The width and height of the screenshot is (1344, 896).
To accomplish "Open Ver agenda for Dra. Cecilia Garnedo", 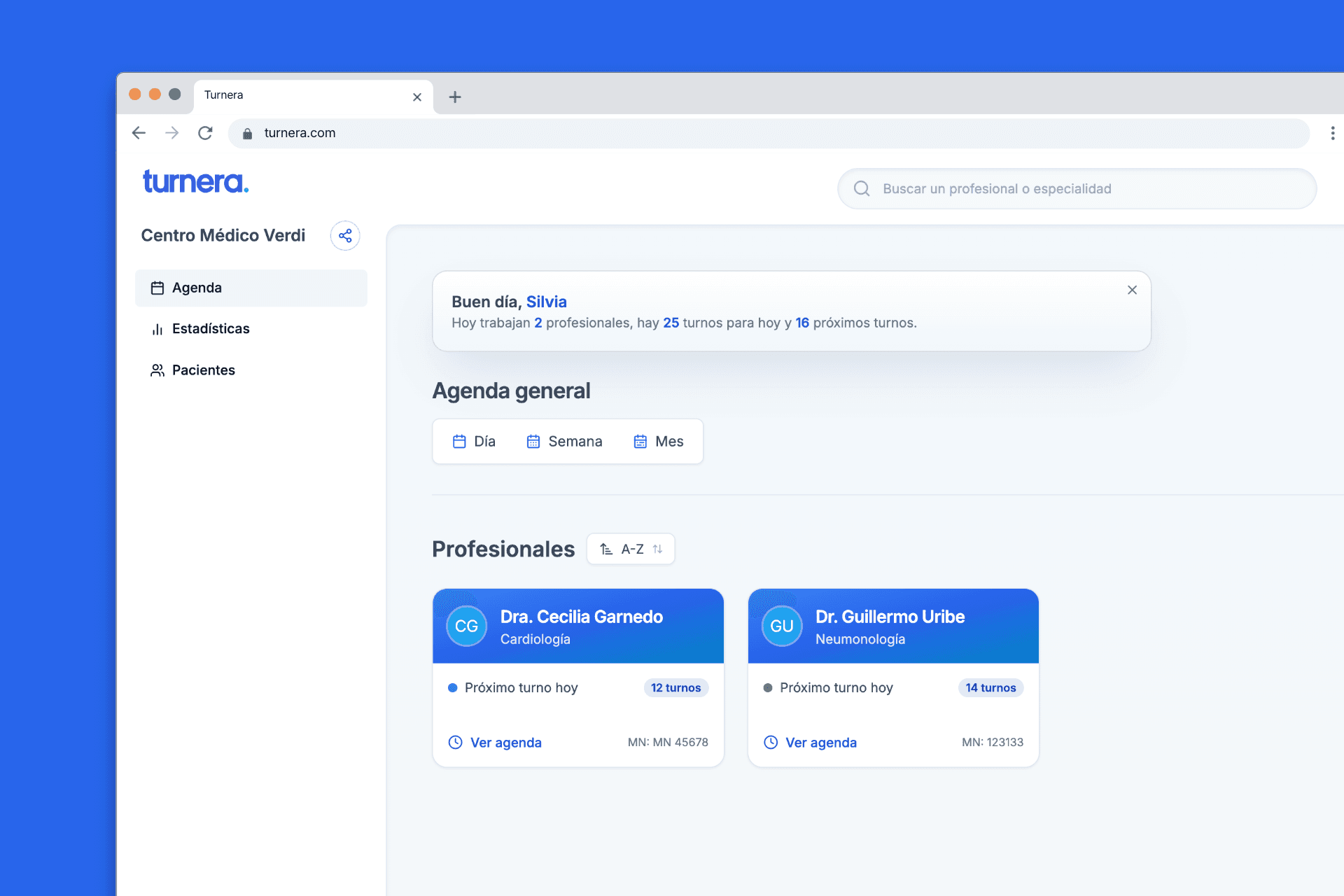I will point(505,742).
